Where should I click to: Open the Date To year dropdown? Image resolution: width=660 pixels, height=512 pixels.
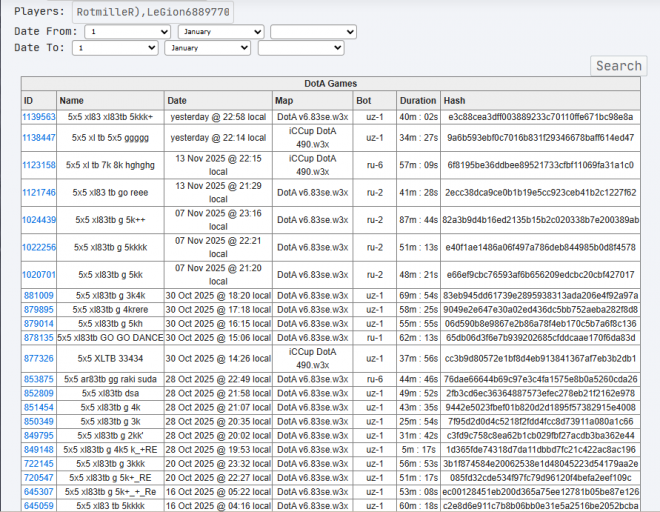[x=301, y=48]
